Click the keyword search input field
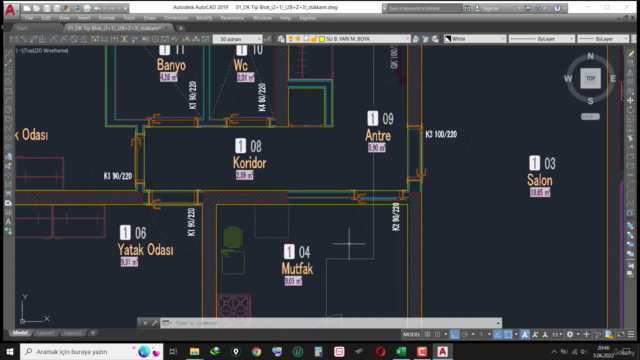 point(424,8)
